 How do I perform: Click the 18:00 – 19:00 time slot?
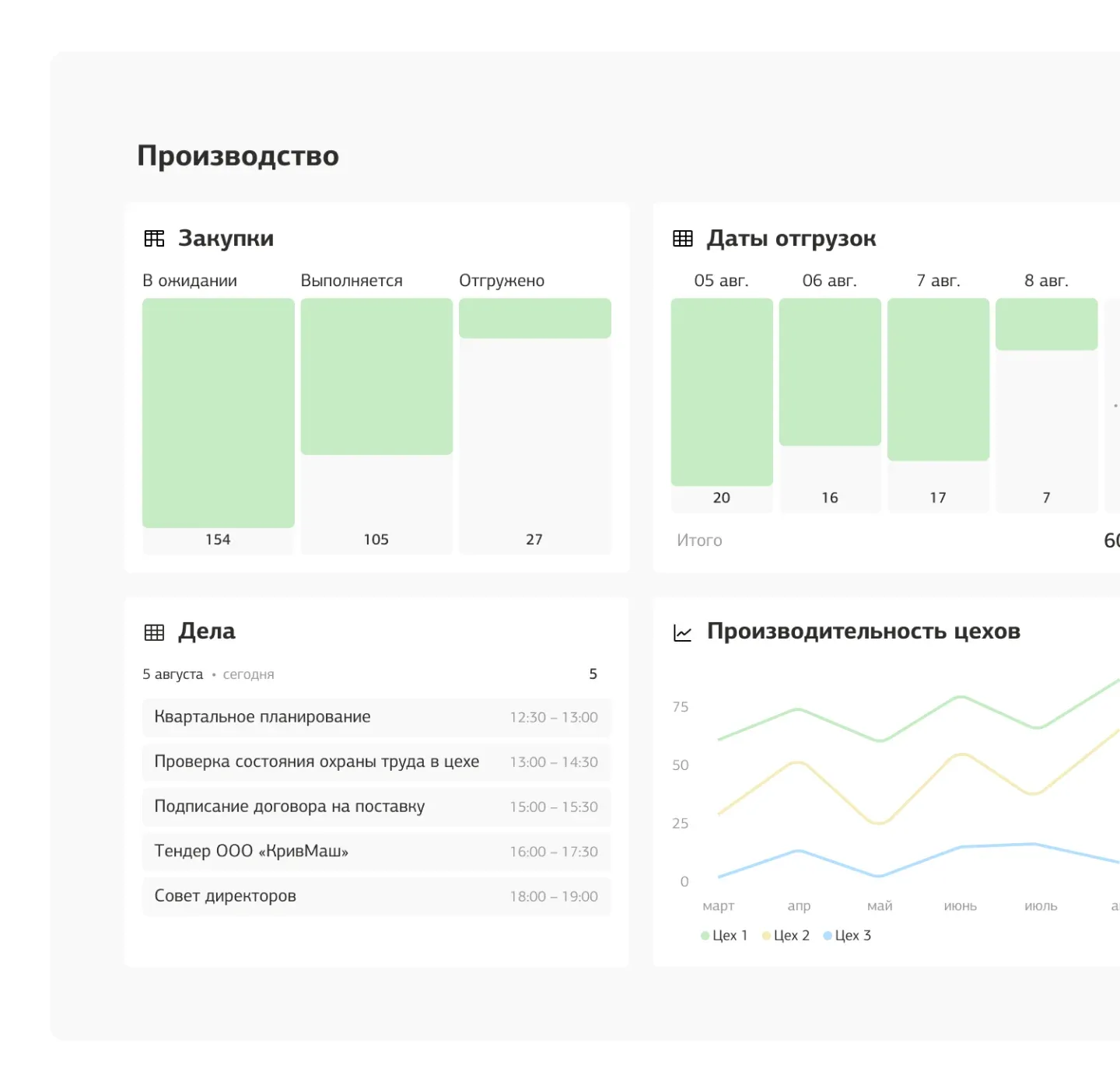coord(554,897)
